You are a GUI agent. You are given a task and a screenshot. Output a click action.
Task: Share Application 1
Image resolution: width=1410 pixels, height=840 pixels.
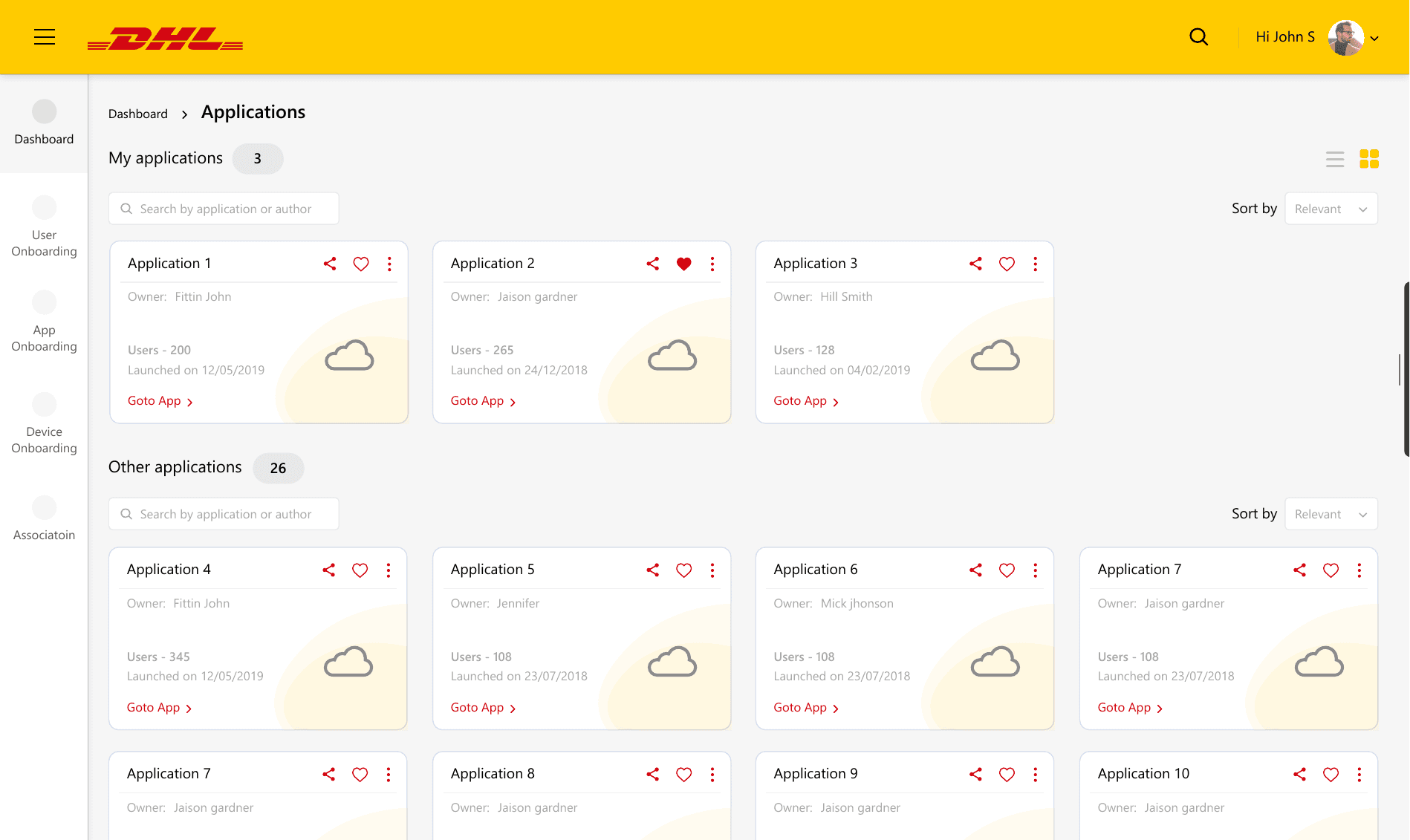coord(330,264)
